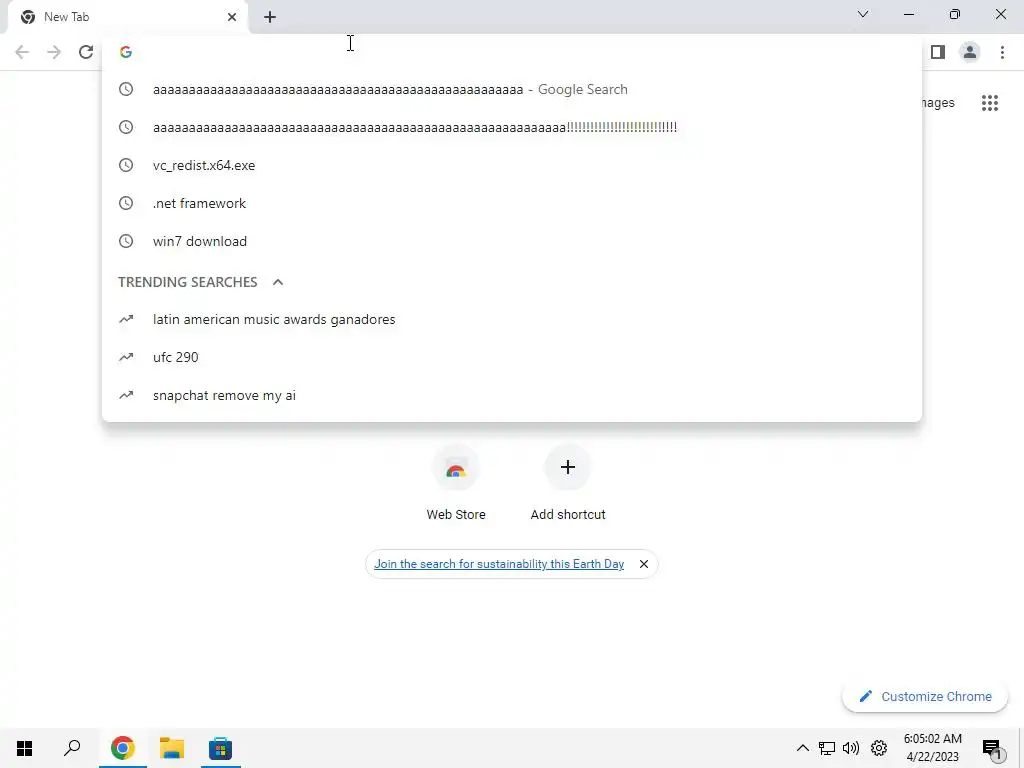Click the settings gear in tray
The width and height of the screenshot is (1024, 768).
pos(879,748)
